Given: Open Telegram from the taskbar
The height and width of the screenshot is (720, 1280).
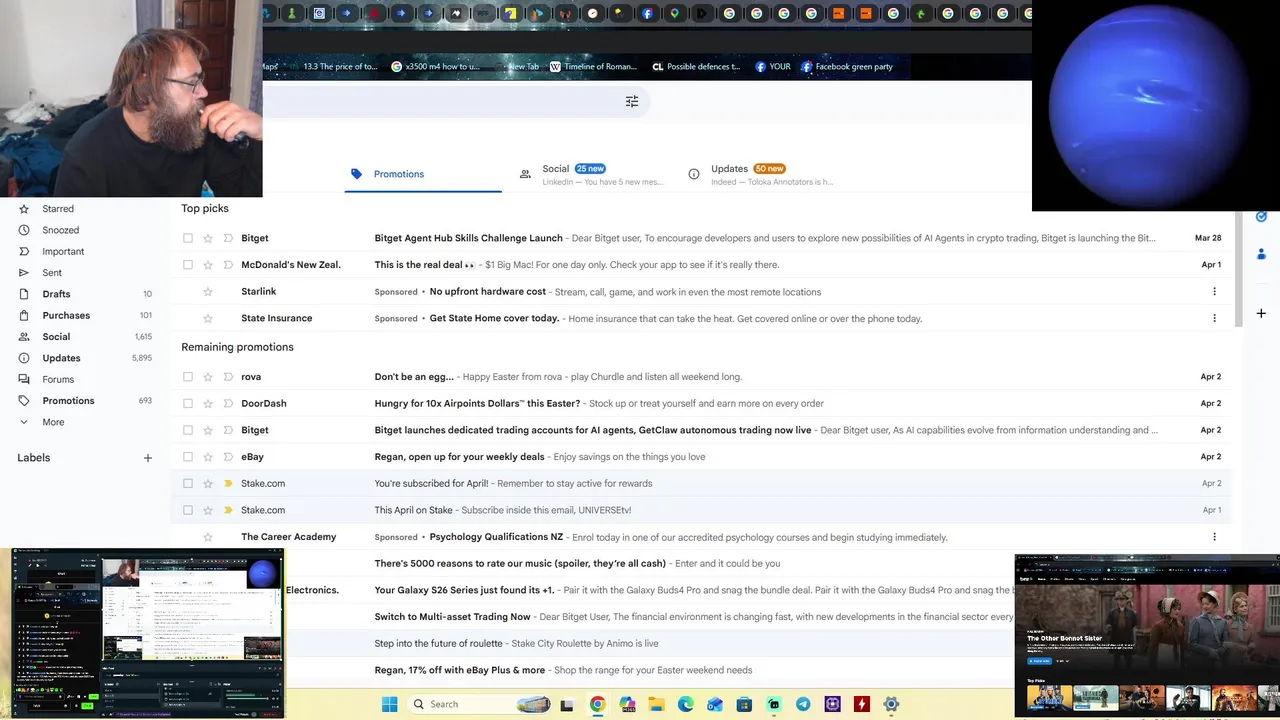Looking at the screenshot, I should point(803,704).
